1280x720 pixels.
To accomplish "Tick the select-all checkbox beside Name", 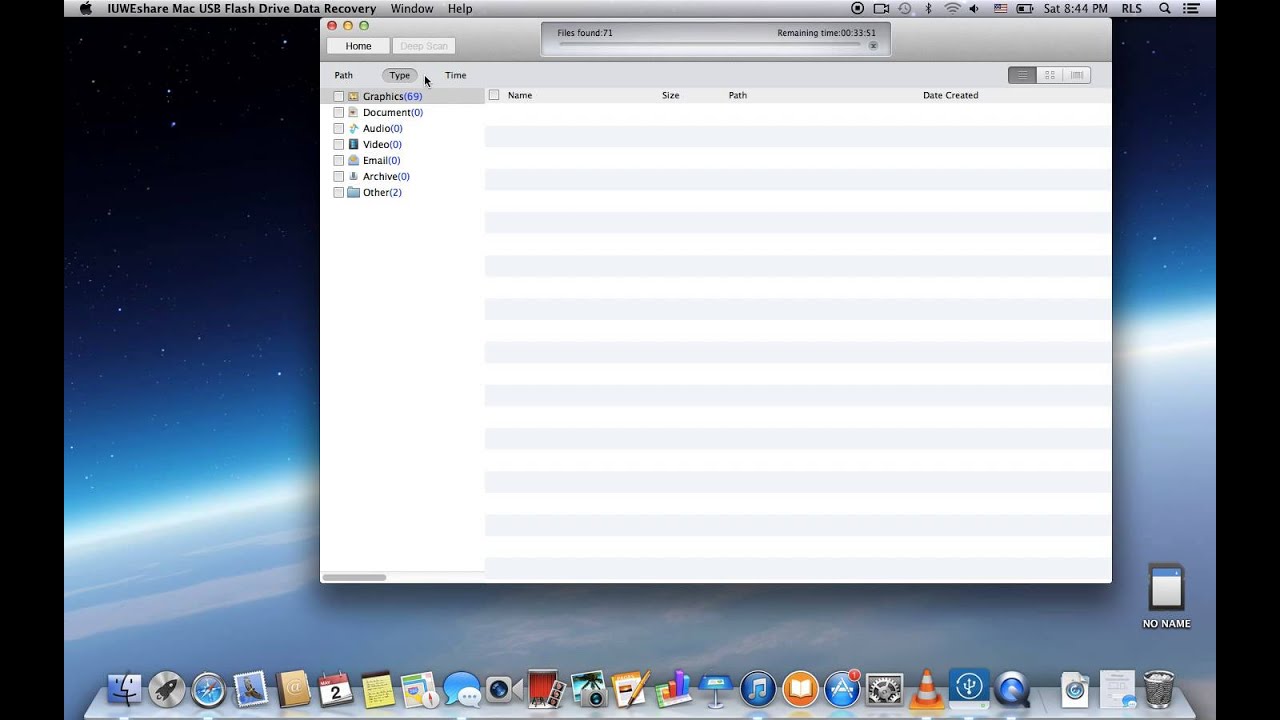I will click(x=493, y=95).
